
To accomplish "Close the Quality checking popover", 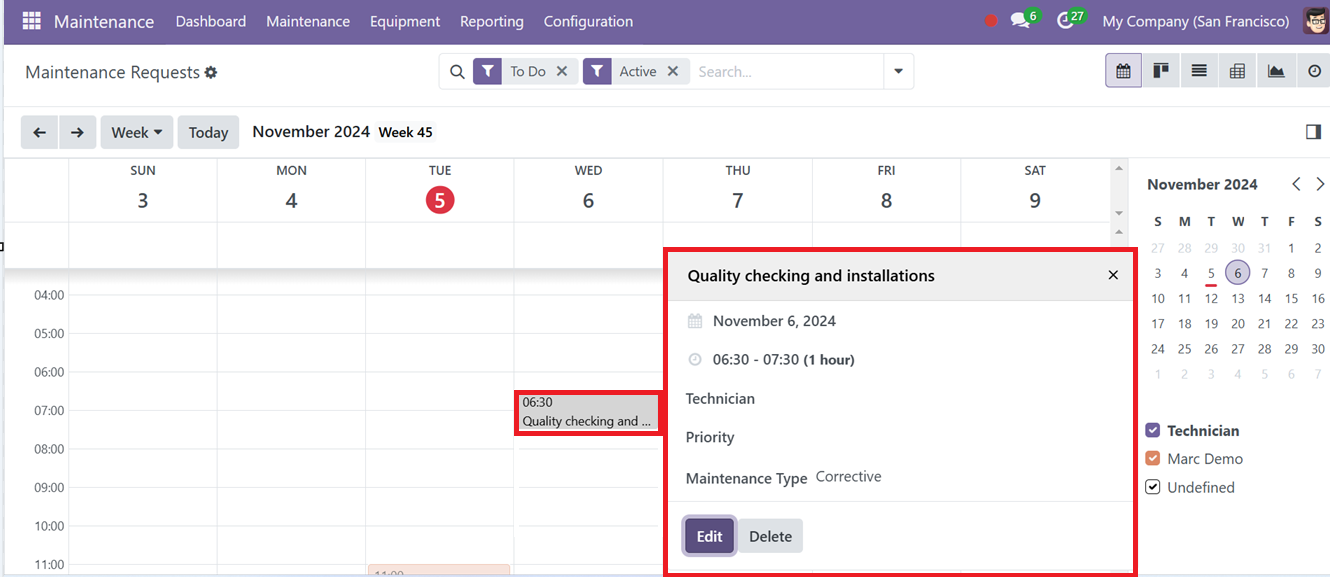I will tap(1113, 275).
